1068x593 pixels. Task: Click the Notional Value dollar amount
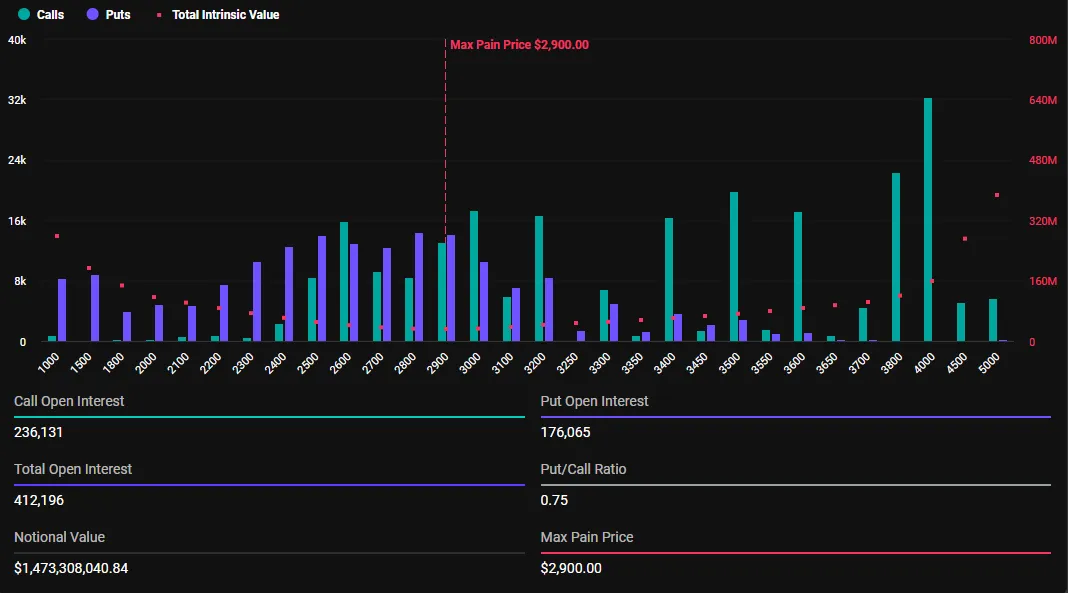(71, 568)
